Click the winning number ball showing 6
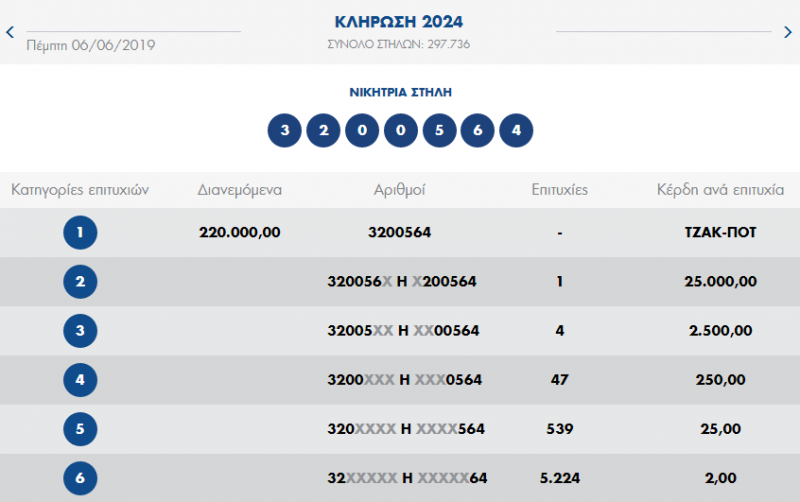Image resolution: width=800 pixels, height=502 pixels. click(x=477, y=131)
